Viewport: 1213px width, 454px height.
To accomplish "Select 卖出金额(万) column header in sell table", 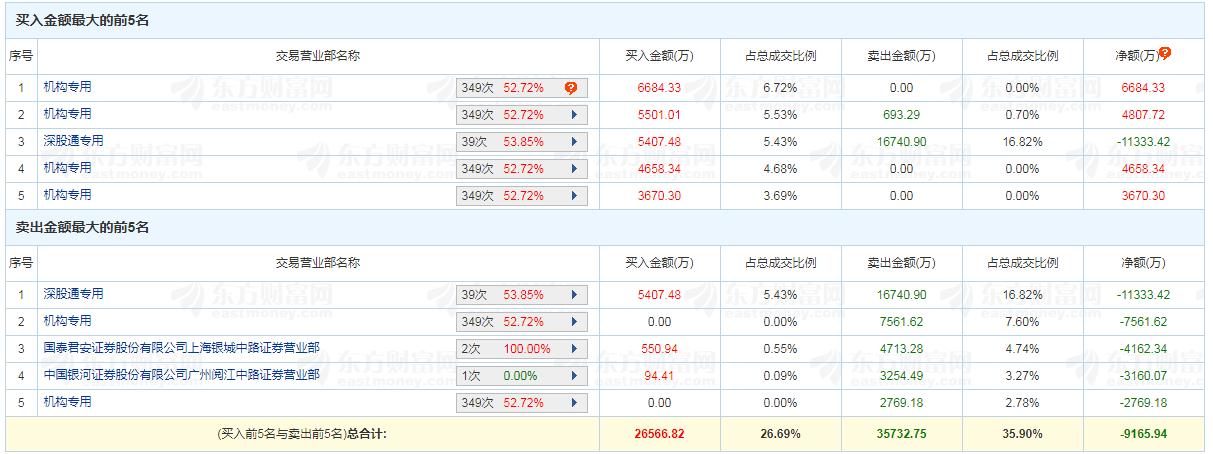I will [901, 263].
